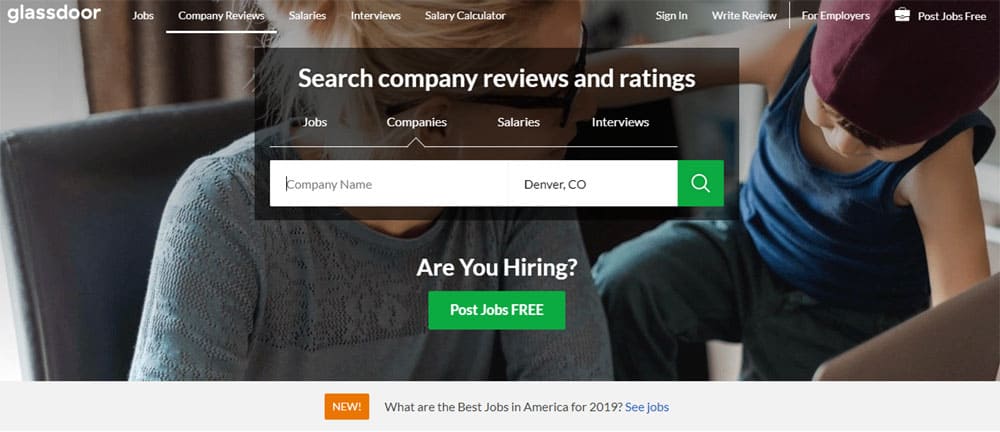Click the green magnifier search button

pyautogui.click(x=700, y=183)
